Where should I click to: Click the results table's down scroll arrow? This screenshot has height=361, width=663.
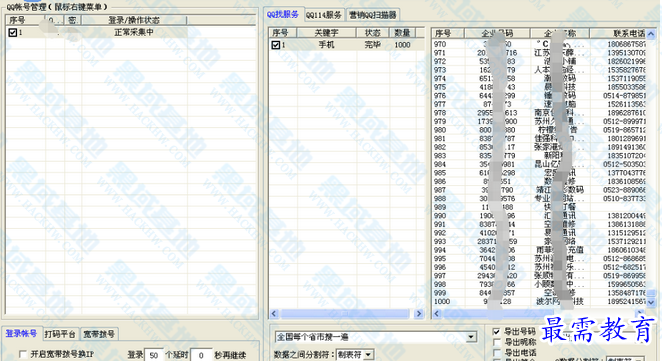coord(651,303)
